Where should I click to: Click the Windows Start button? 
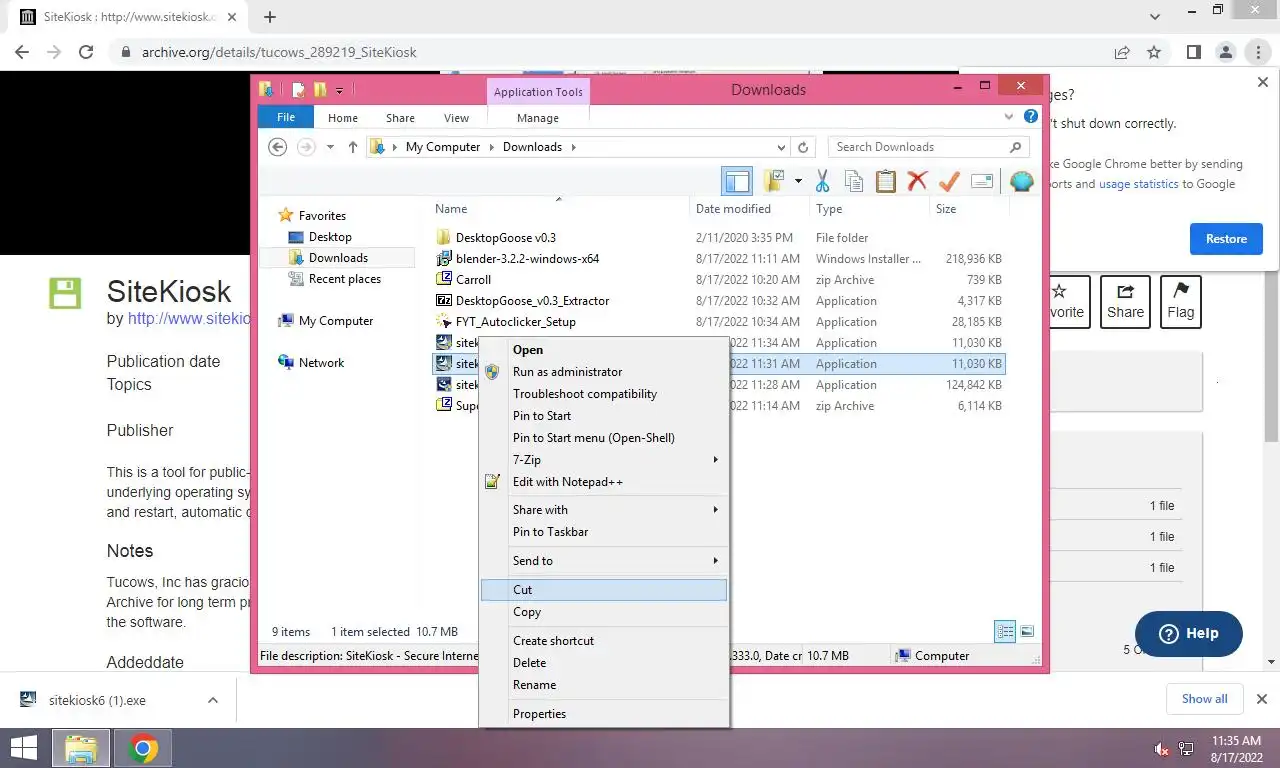point(24,748)
